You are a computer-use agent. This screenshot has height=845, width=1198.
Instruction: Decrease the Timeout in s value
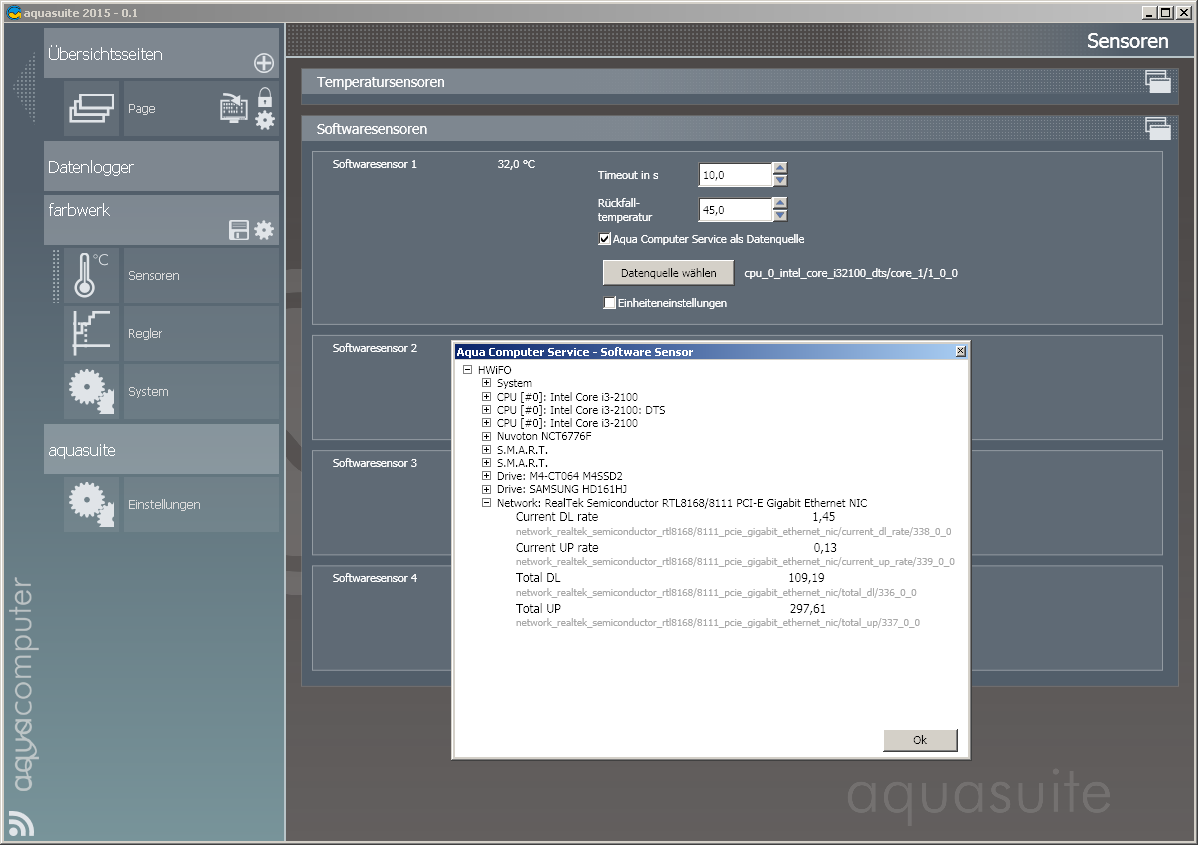[779, 181]
